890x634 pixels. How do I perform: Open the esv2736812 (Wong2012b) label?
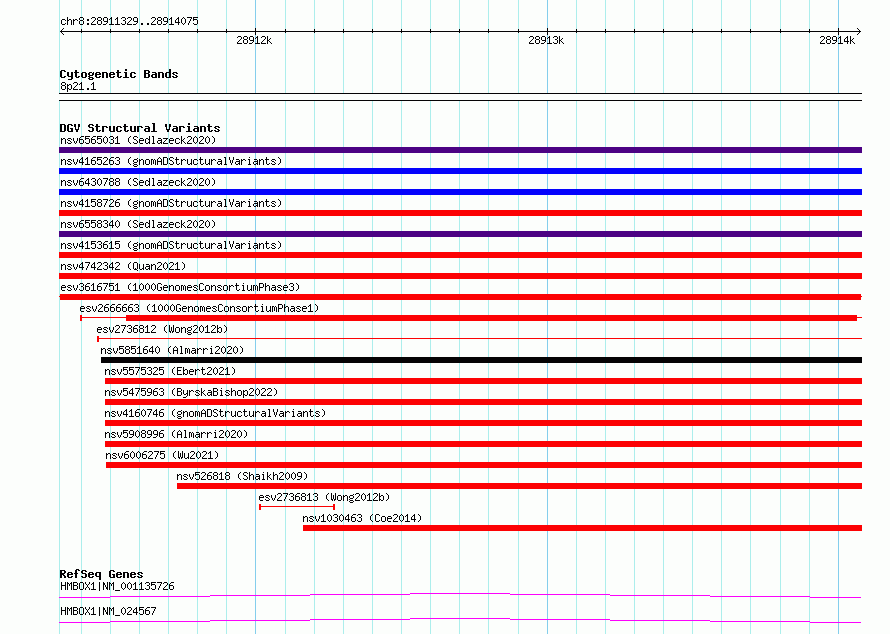pyautogui.click(x=162, y=329)
